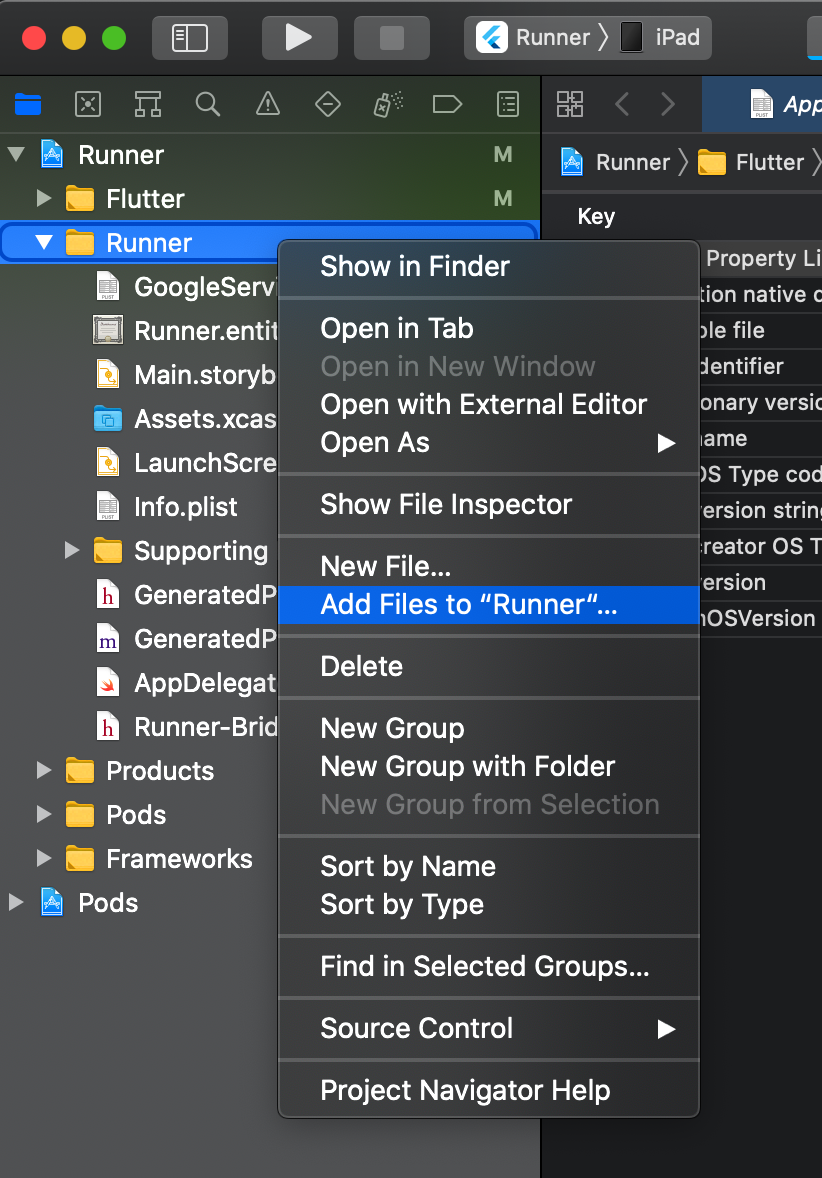Select the Assets.xcassets catalog

pos(186,418)
